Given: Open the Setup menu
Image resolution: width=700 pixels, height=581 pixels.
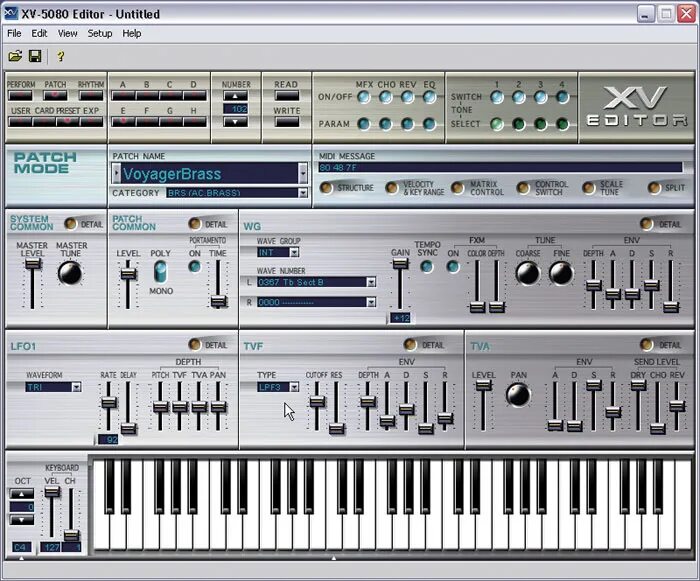Looking at the screenshot, I should 100,33.
